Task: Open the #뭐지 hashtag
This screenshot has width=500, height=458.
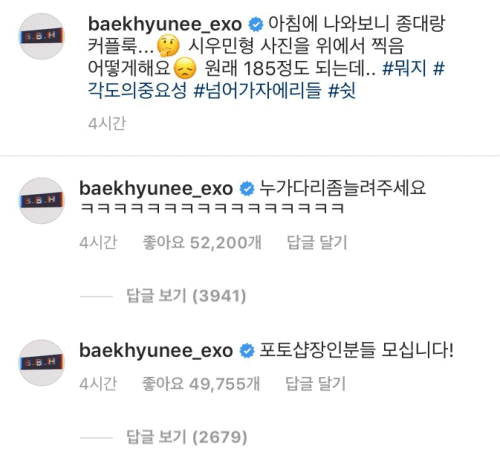Action: click(404, 68)
